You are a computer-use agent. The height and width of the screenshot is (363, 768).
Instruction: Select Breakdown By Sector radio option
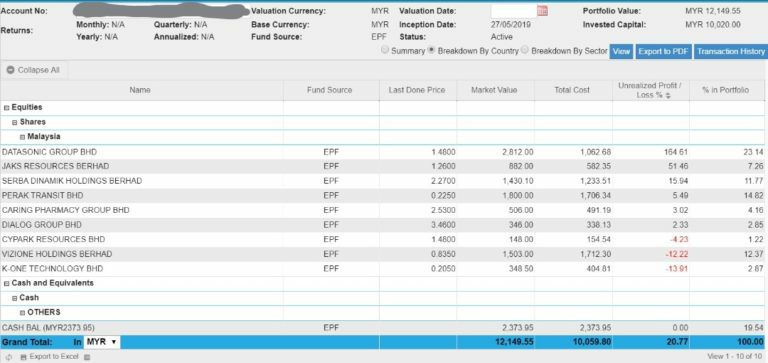(525, 50)
